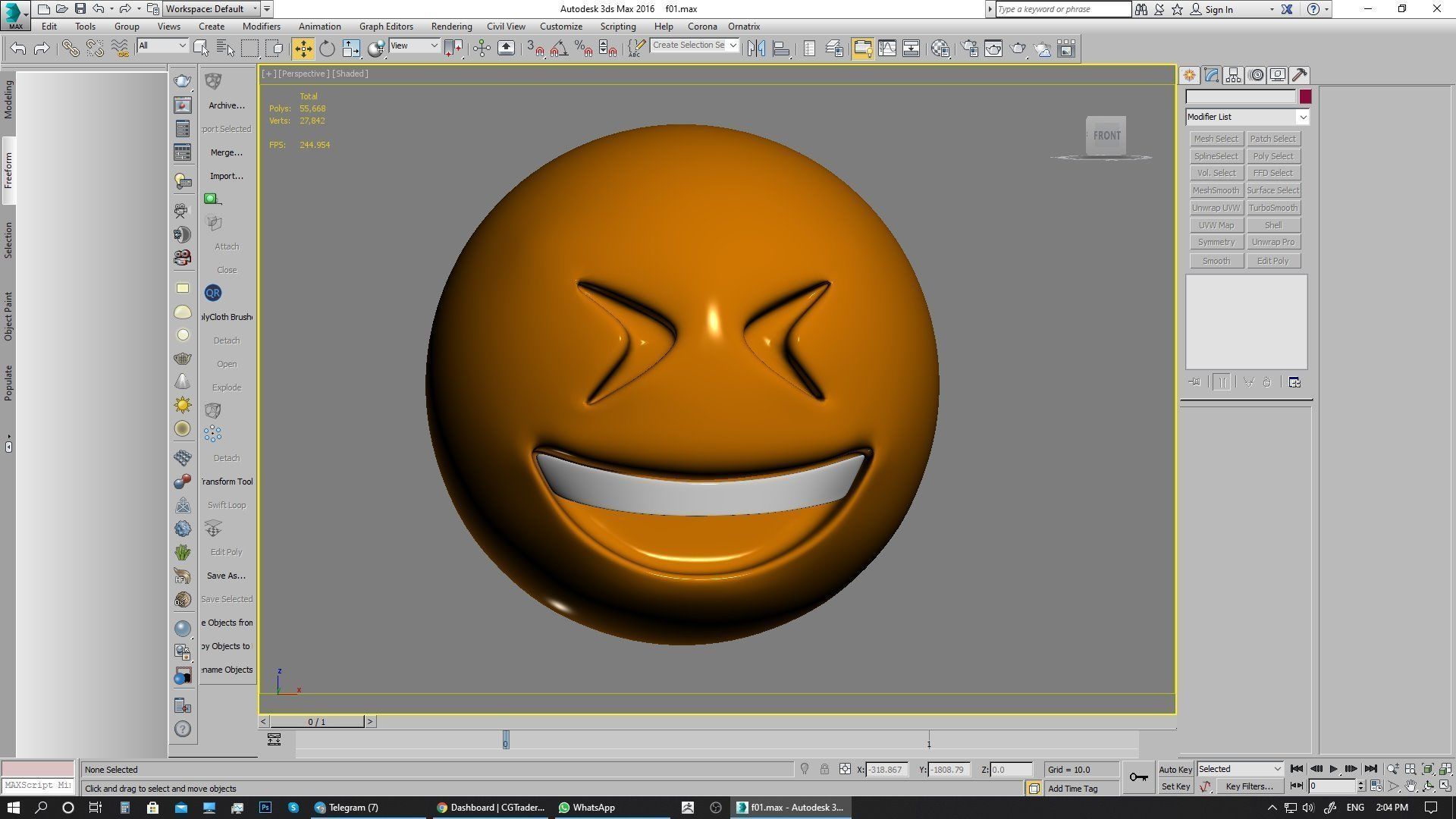Click the FRONT ViewCube face

(1106, 136)
